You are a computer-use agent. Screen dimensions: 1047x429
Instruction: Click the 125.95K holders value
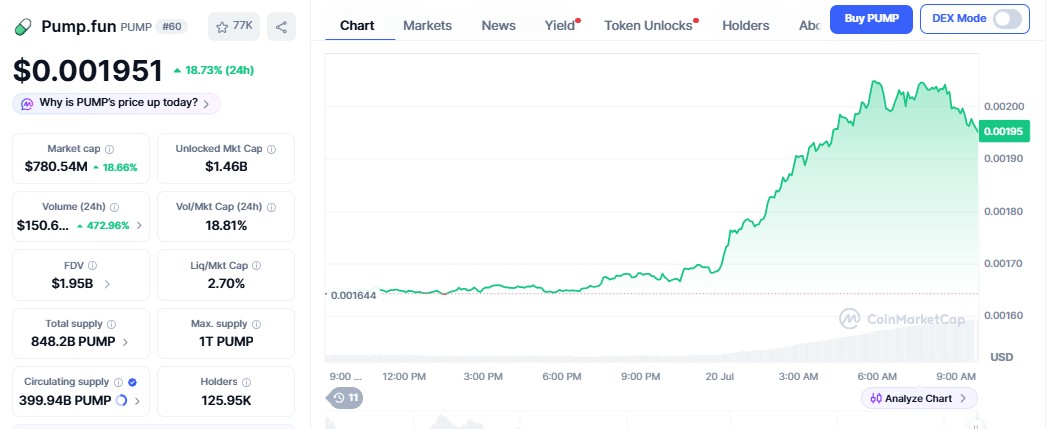tap(226, 401)
